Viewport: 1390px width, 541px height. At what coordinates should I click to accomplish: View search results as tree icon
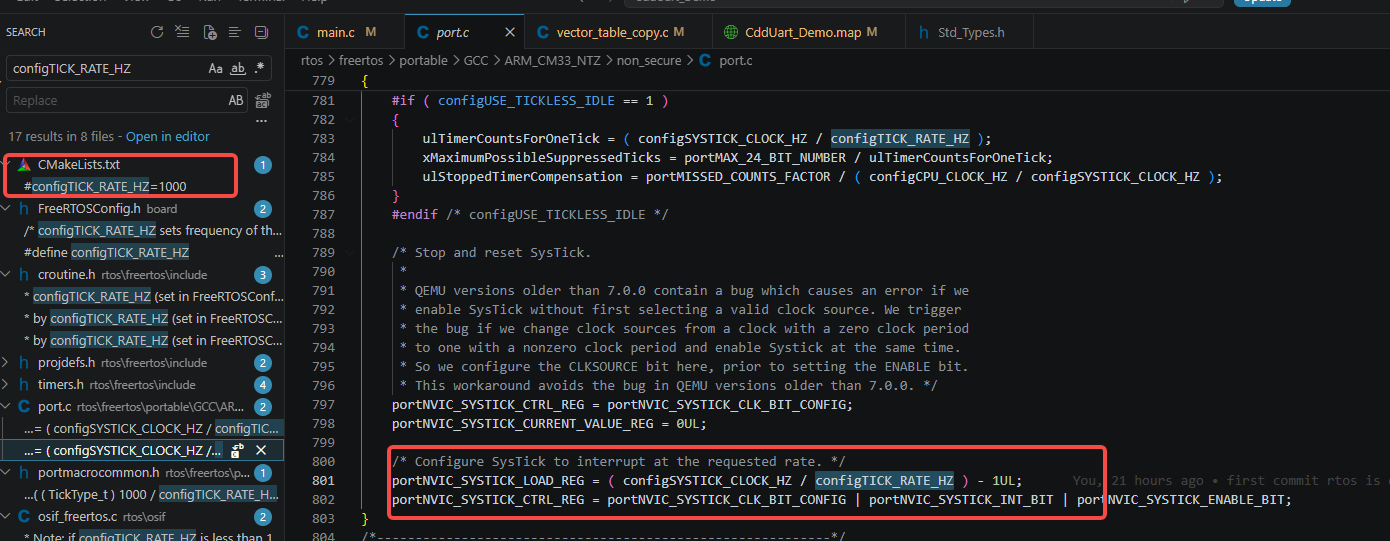coord(236,32)
